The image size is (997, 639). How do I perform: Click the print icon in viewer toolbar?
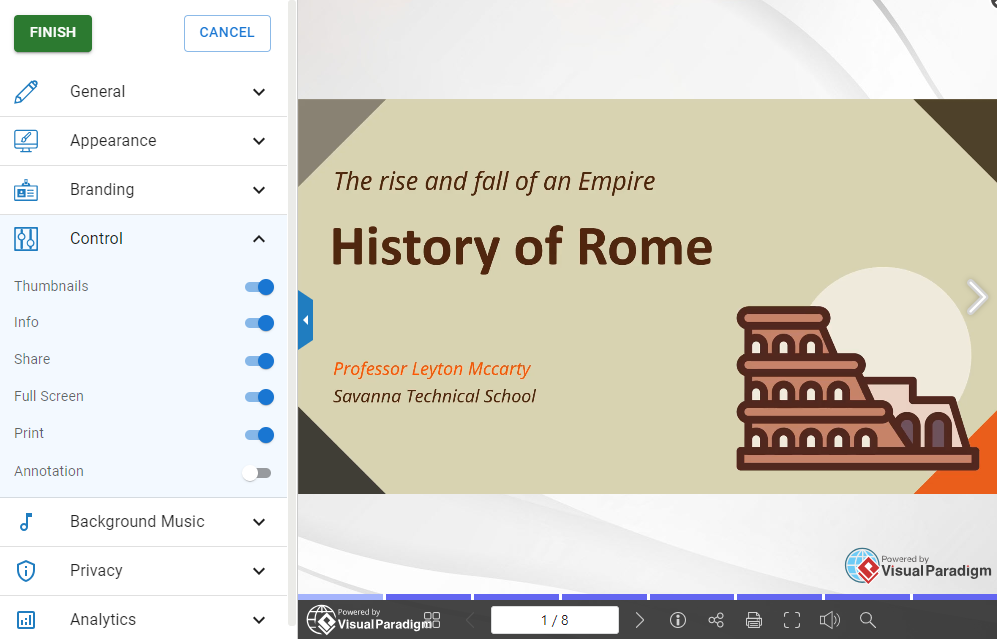pyautogui.click(x=754, y=620)
